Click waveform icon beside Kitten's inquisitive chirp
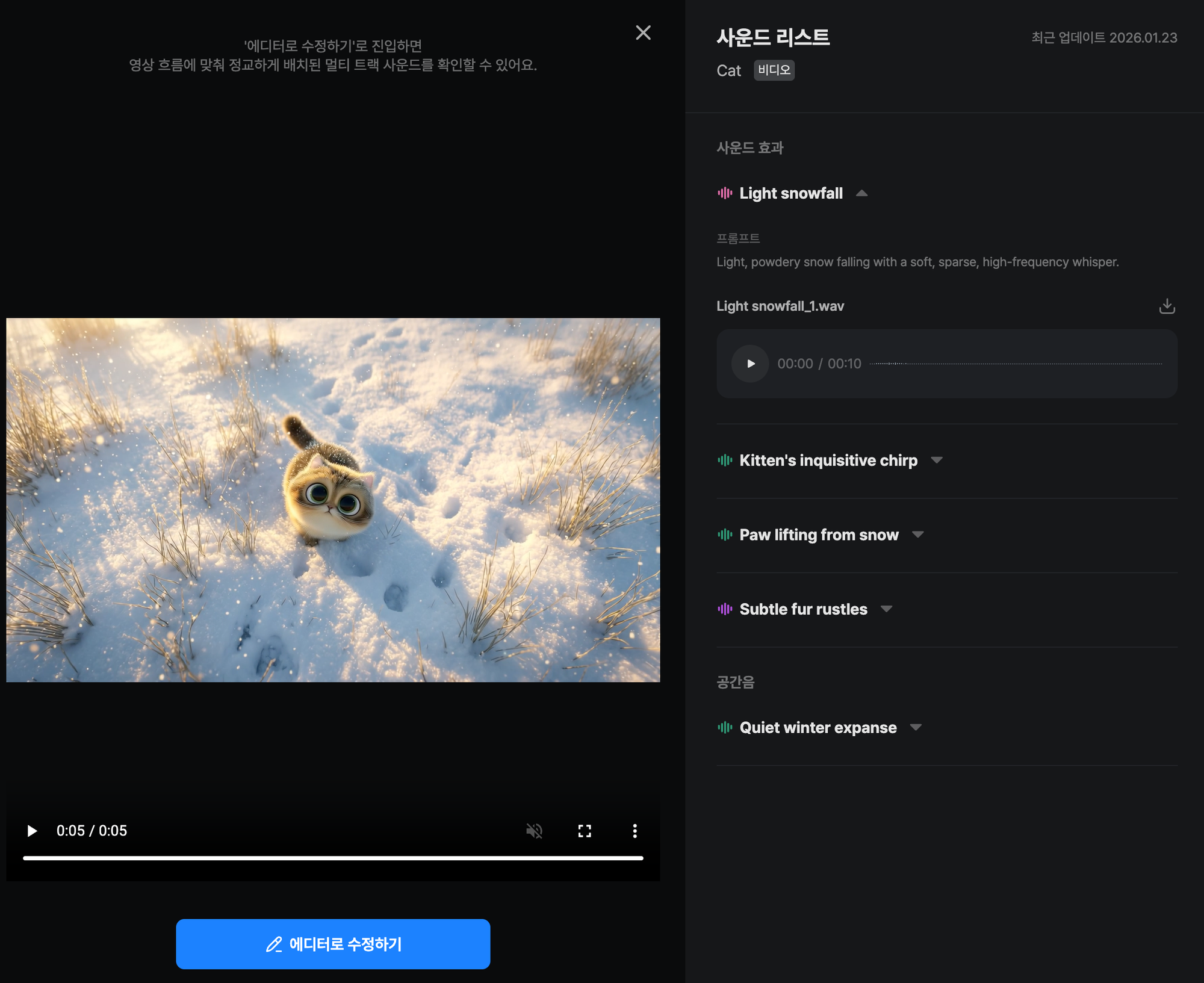This screenshot has height=983, width=1204. [725, 460]
